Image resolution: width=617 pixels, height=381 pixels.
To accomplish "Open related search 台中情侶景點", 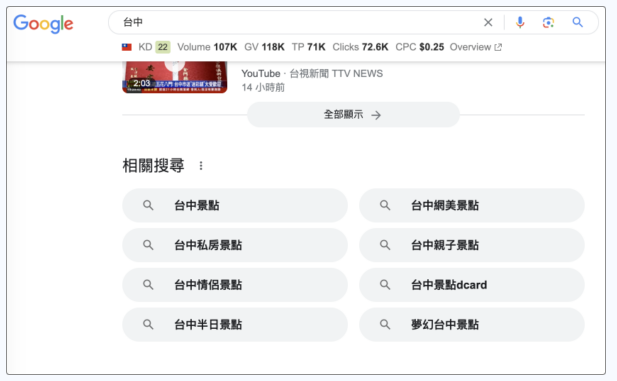I will tap(235, 285).
